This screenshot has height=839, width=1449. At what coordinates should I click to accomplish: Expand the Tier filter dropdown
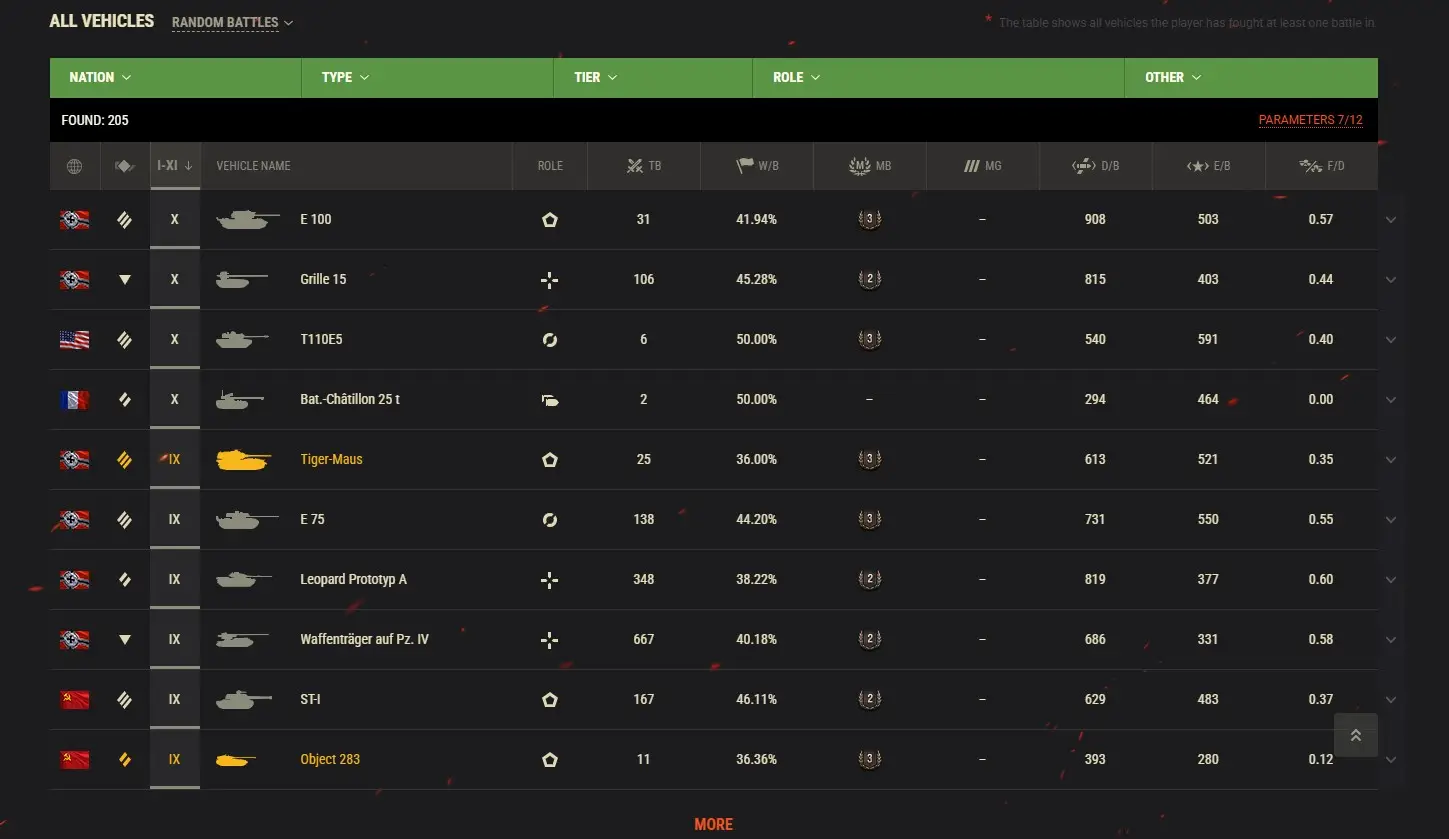(x=596, y=77)
